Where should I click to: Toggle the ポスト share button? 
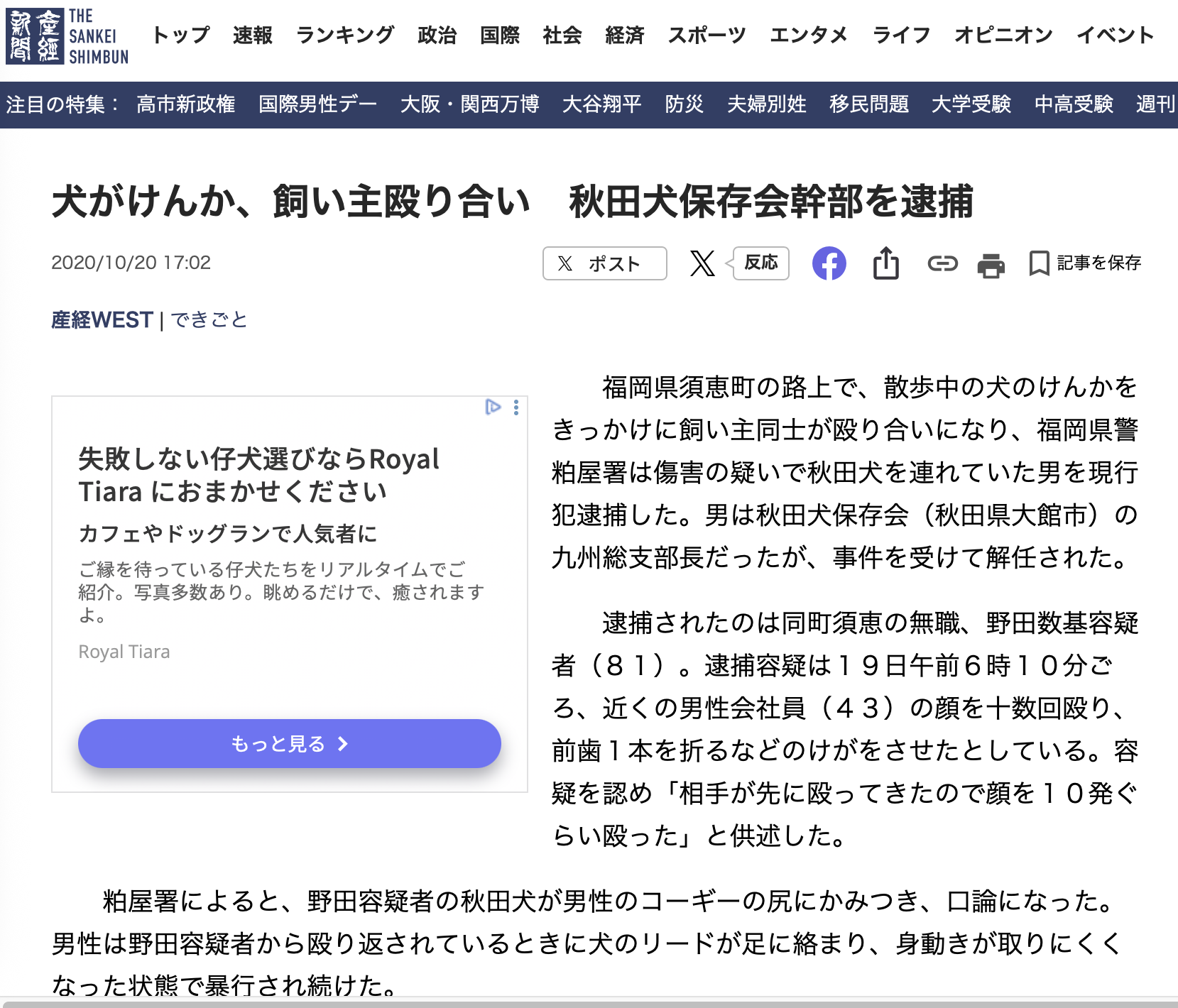coord(604,263)
